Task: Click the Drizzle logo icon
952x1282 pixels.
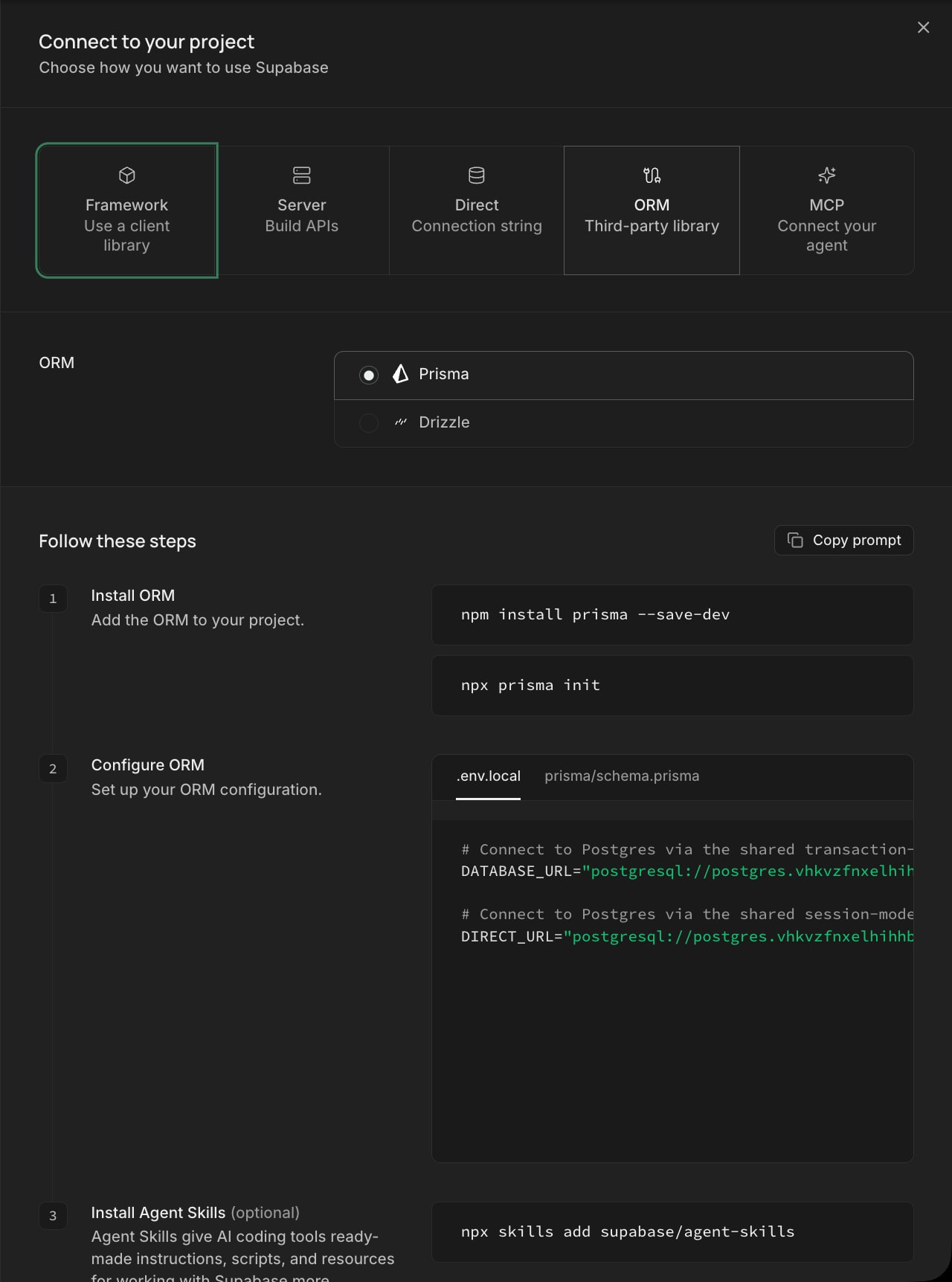Action: point(401,422)
